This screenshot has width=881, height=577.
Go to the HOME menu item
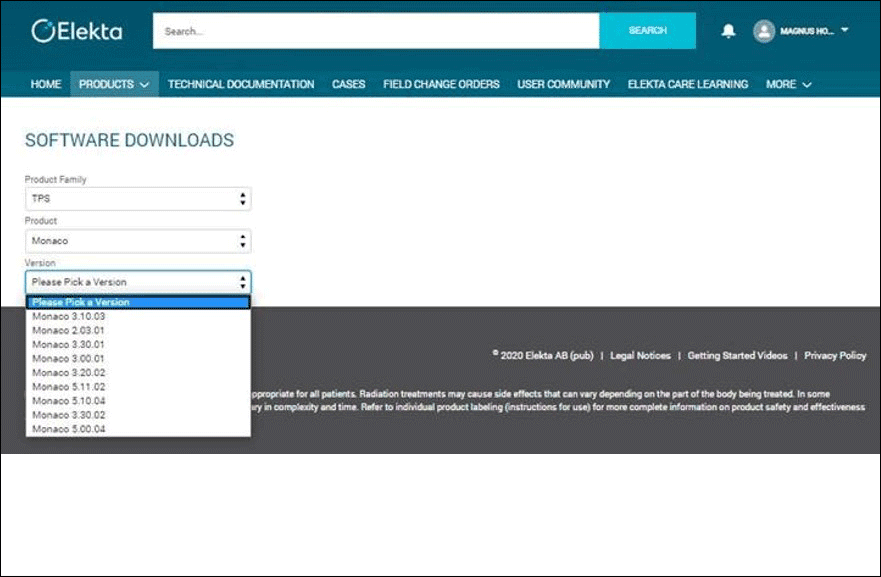pyautogui.click(x=46, y=84)
